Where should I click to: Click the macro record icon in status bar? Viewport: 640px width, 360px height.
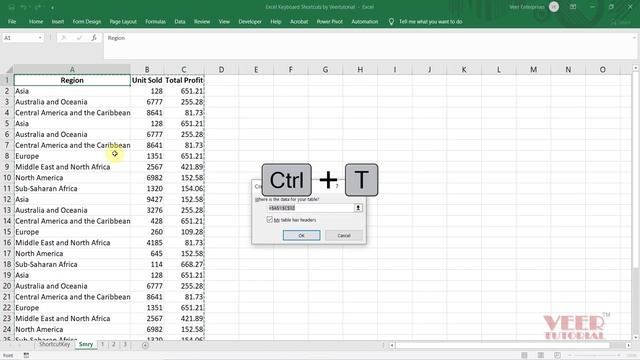click(x=26, y=356)
